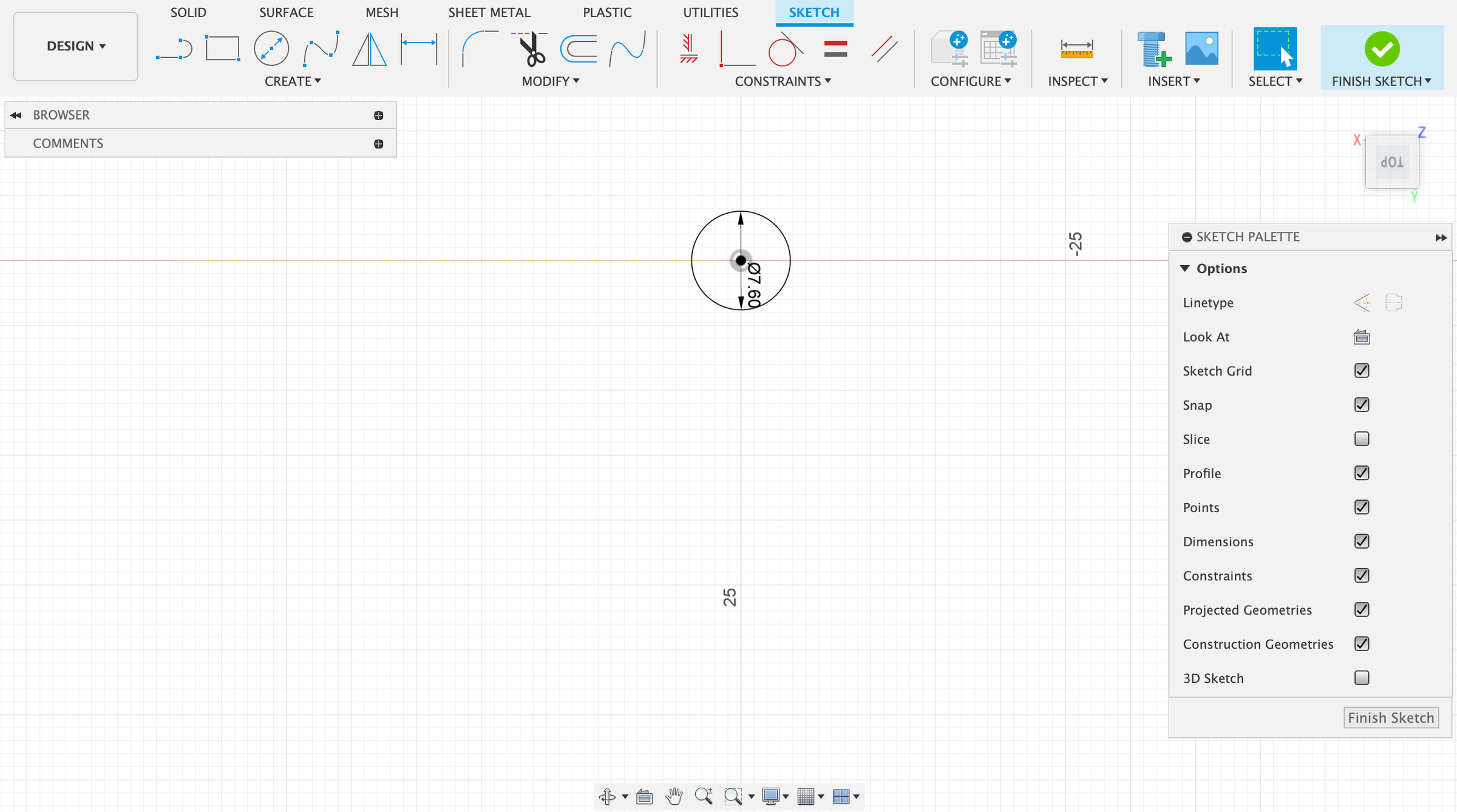The height and width of the screenshot is (812, 1457).
Task: Switch to the SURFACE tab
Action: pos(286,12)
